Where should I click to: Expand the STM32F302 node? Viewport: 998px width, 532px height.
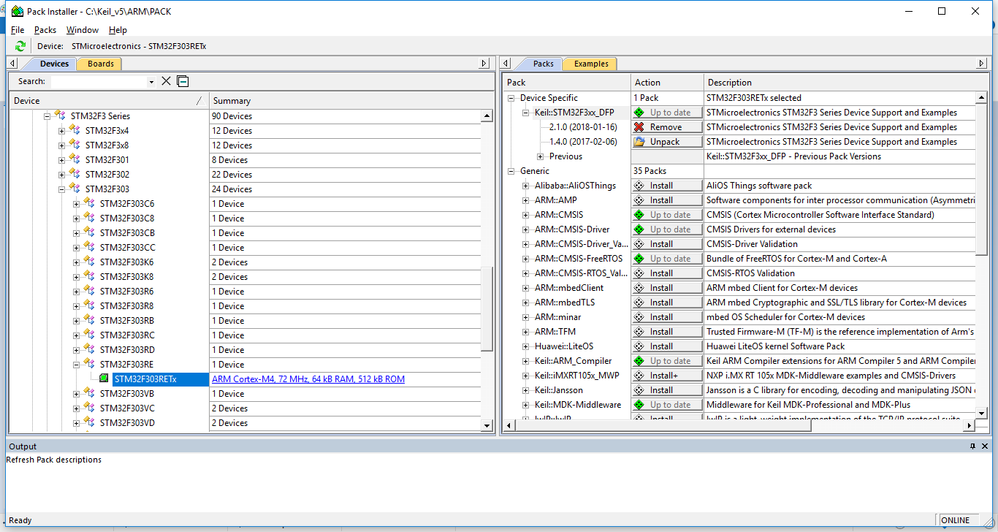[x=62, y=175]
